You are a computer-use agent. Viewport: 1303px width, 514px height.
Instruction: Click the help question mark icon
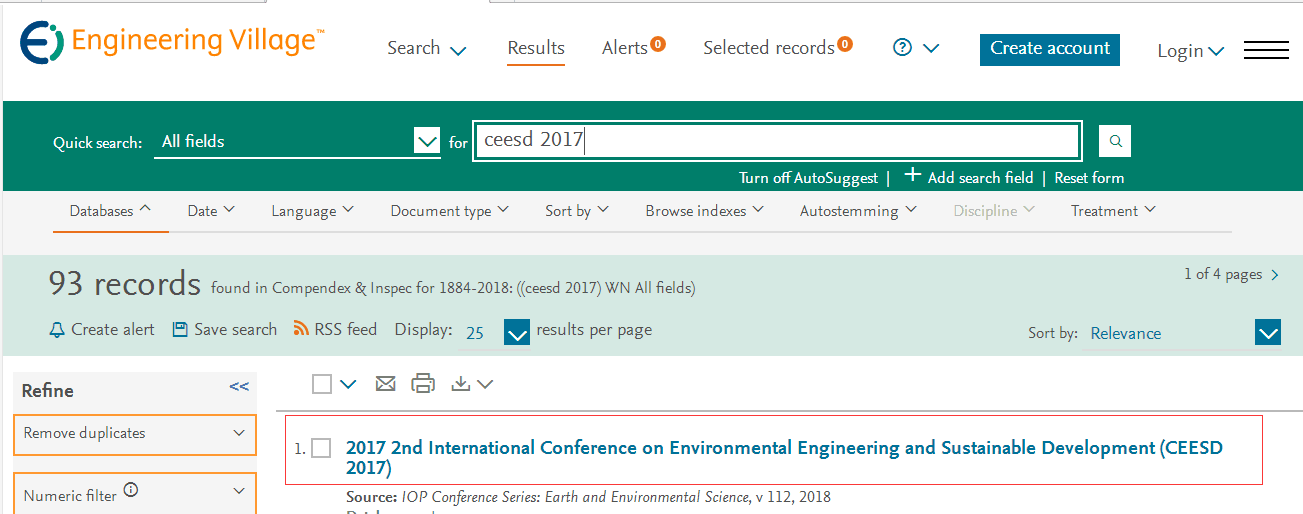click(x=902, y=48)
